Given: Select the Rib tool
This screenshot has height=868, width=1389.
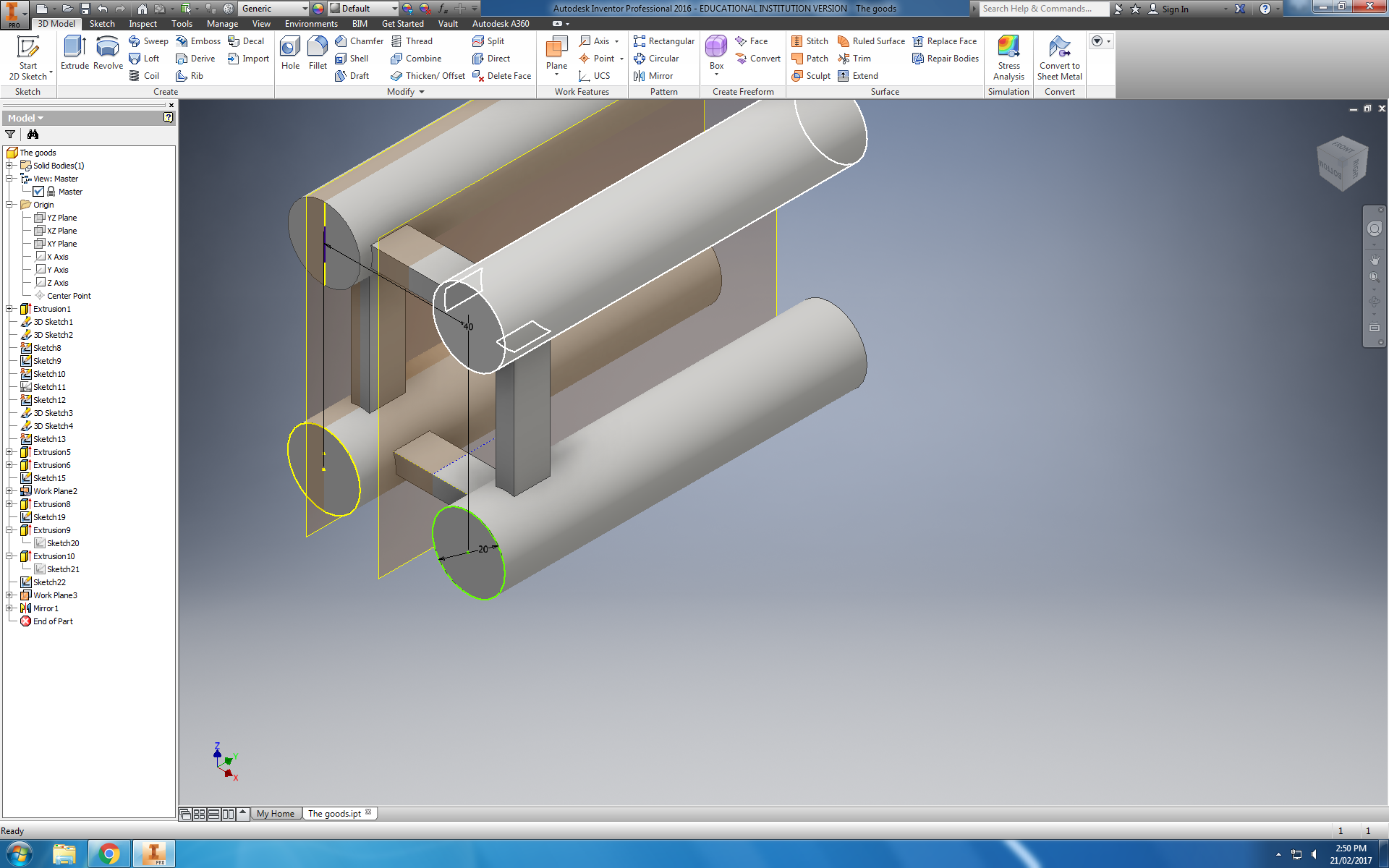Looking at the screenshot, I should pos(190,76).
